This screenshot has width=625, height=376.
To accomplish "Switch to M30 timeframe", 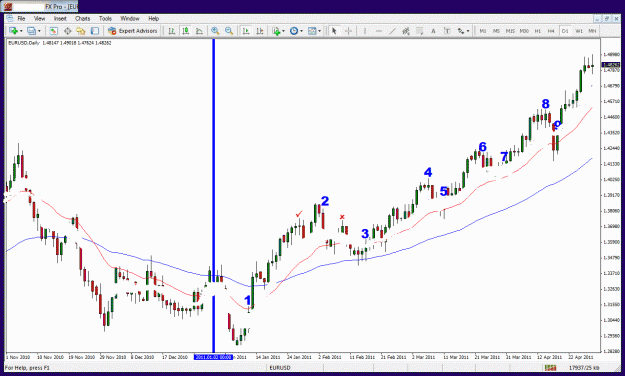I will pyautogui.click(x=524, y=31).
